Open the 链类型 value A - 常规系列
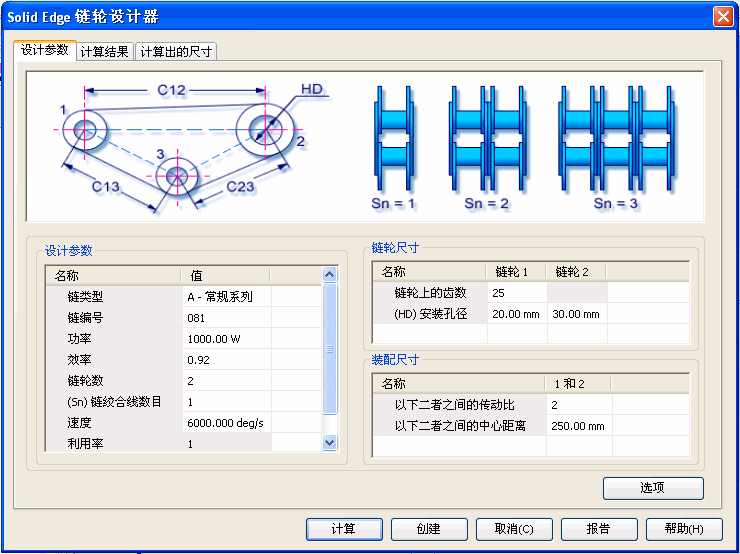740x554 pixels. (x=227, y=297)
